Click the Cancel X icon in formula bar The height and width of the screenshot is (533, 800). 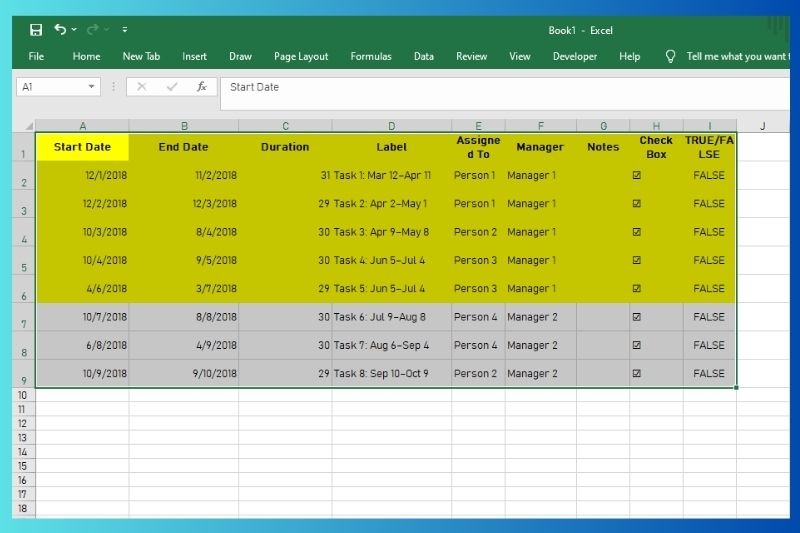click(141, 87)
